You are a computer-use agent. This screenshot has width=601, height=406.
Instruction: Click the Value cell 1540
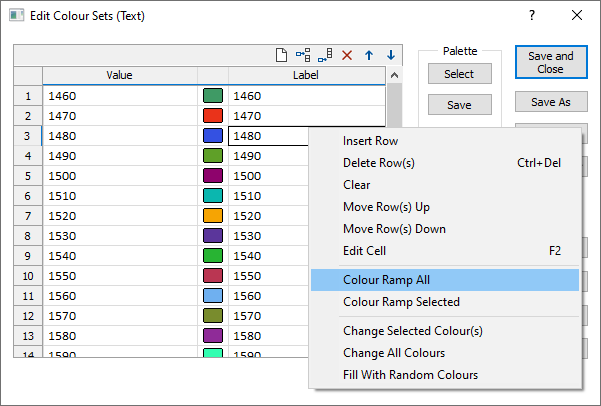[120, 256]
